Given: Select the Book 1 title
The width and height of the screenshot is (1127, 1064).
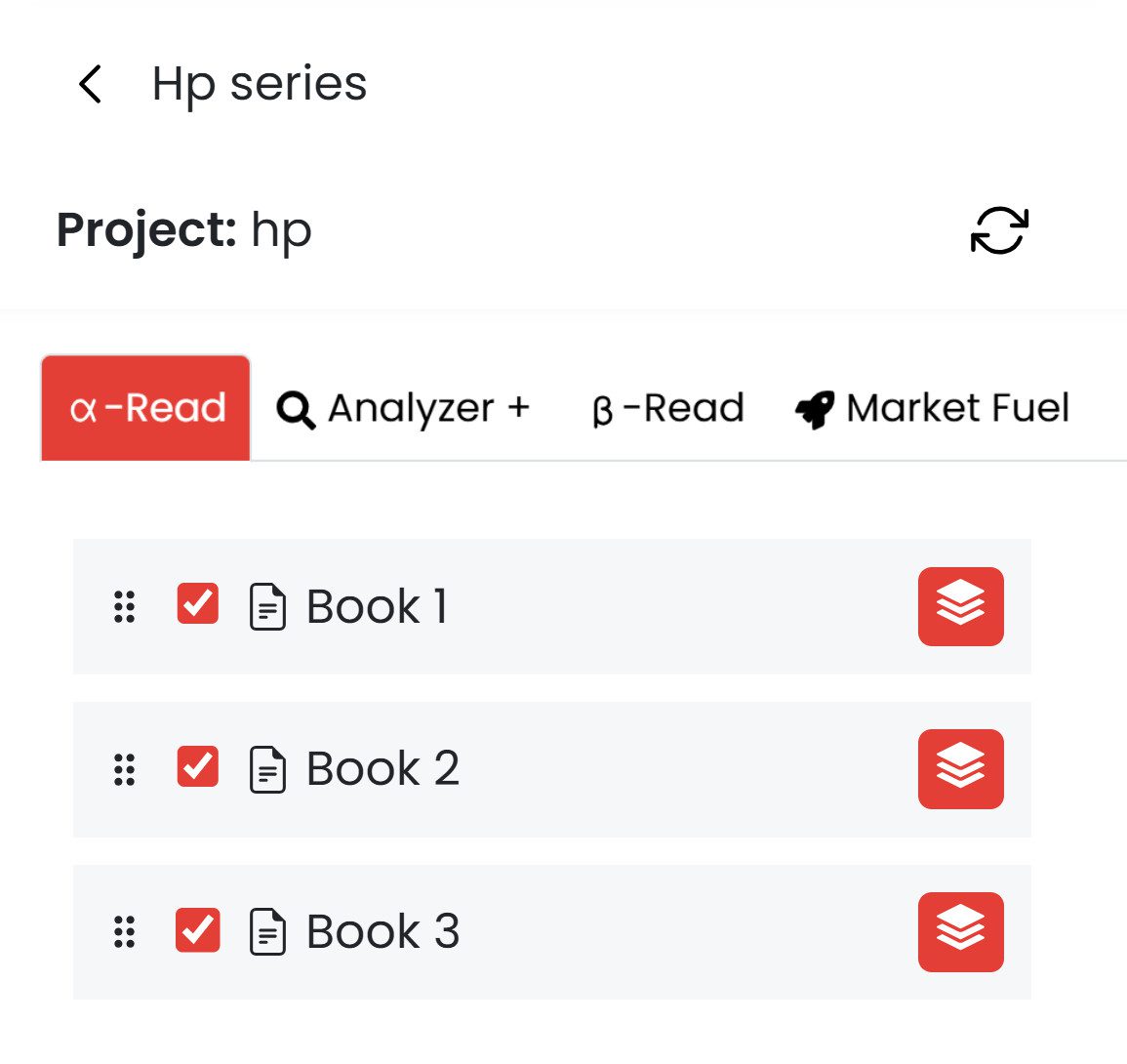Looking at the screenshot, I should click(x=377, y=606).
